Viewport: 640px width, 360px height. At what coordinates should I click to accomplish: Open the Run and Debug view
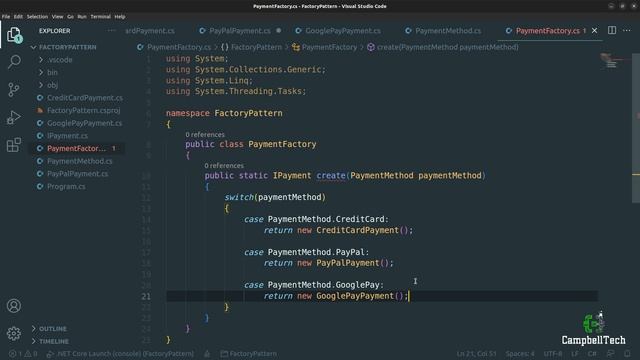(x=14, y=118)
